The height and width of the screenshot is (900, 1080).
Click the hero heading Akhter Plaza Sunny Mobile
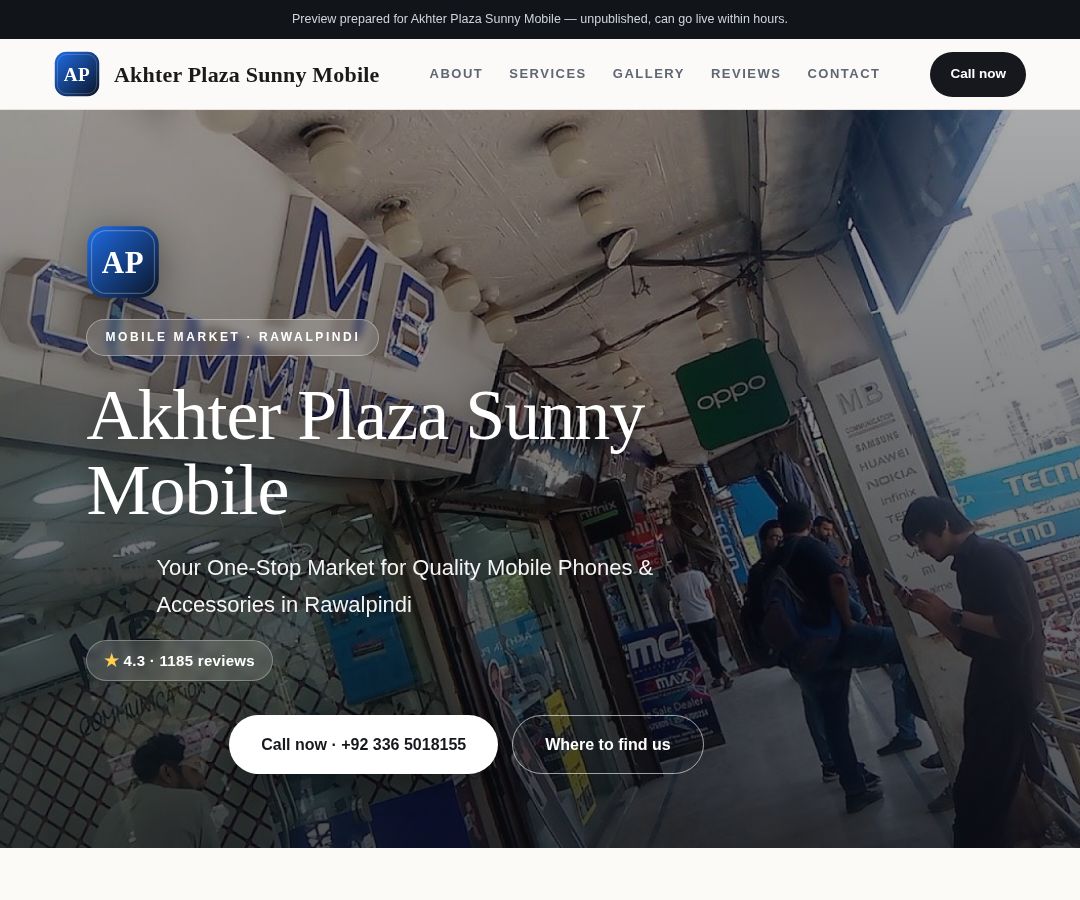coord(366,452)
